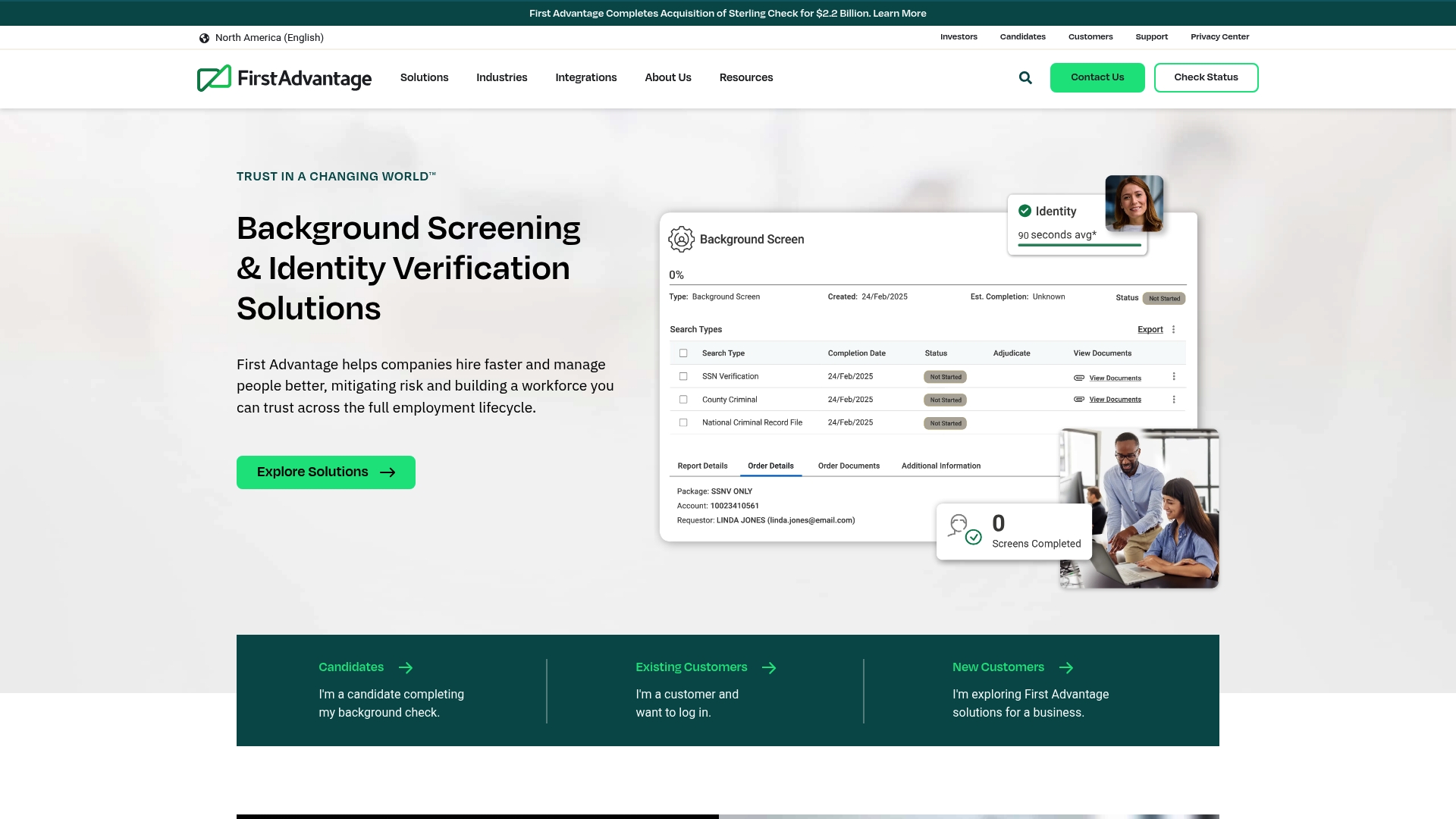Expand the About Us menu
The height and width of the screenshot is (819, 1456).
click(667, 77)
